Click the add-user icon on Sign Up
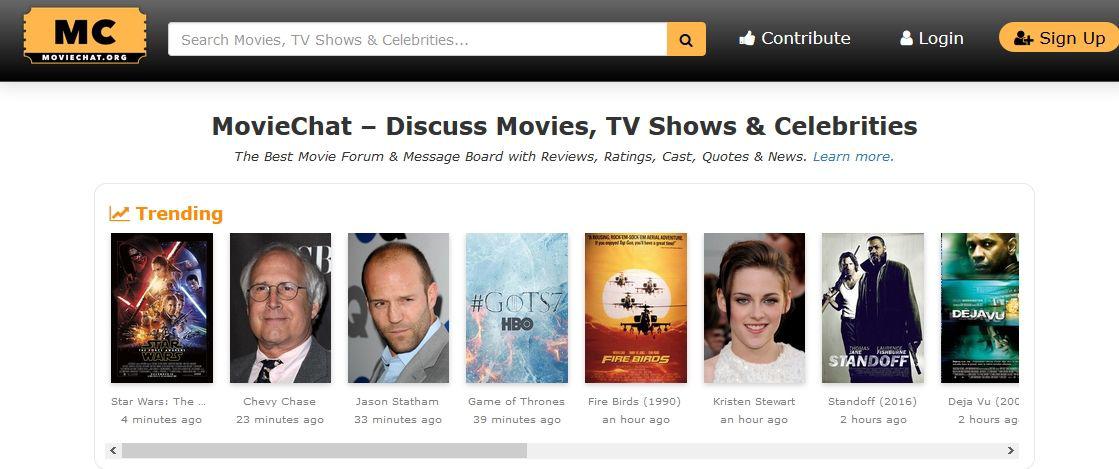The height and width of the screenshot is (469, 1119). tap(1023, 38)
